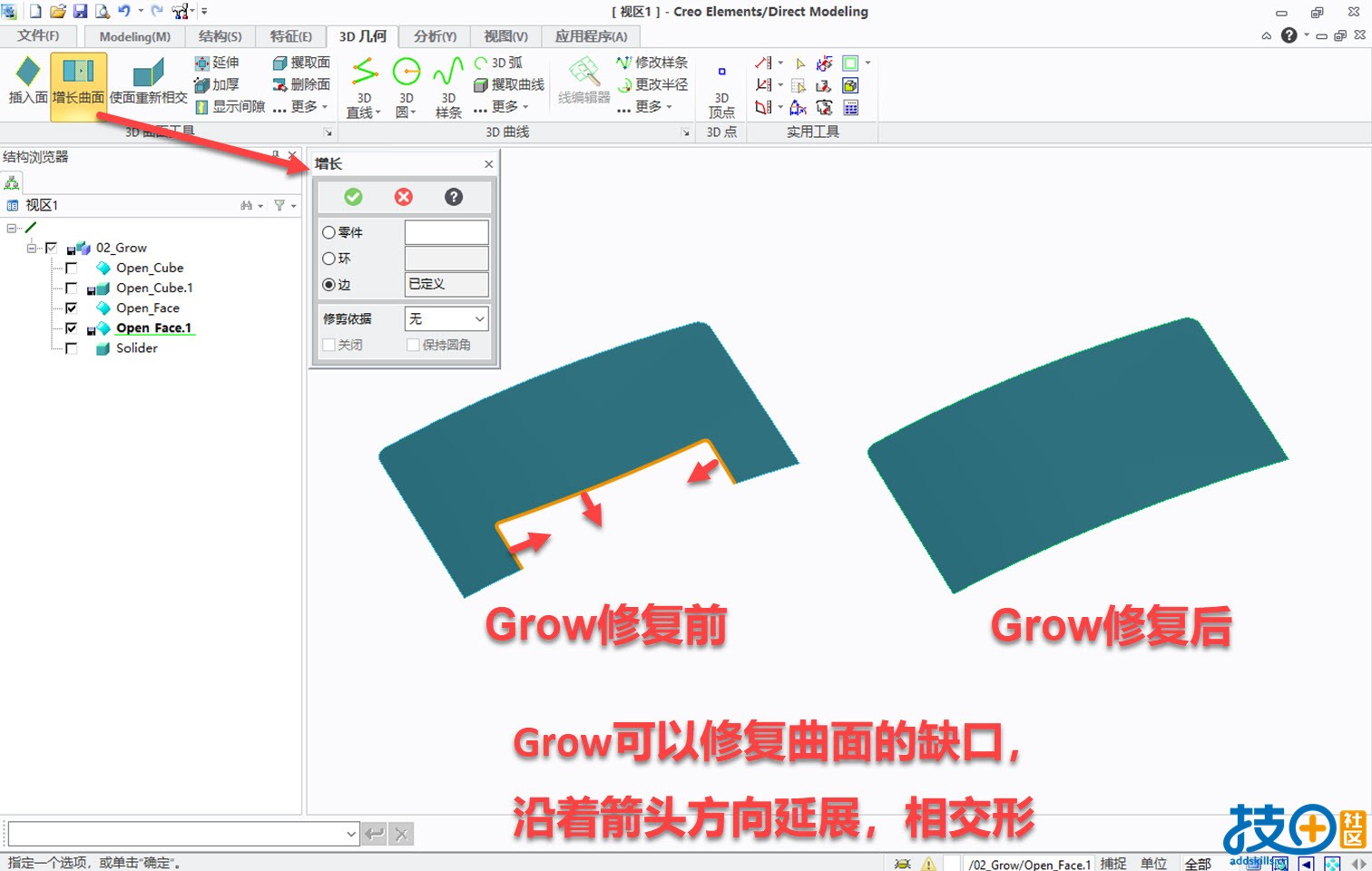1372x871 pixels.
Task: Uncheck the Open_Face checkbox
Action: [71, 308]
